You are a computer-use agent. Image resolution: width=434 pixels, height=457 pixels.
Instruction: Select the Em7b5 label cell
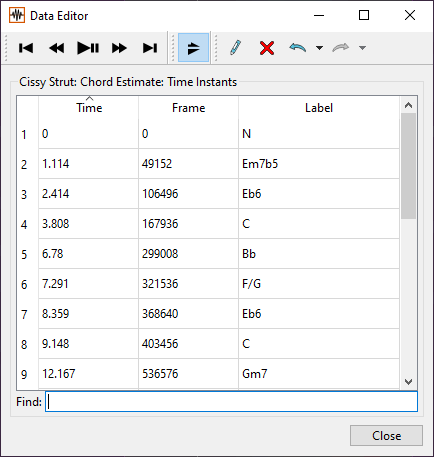tap(319, 164)
